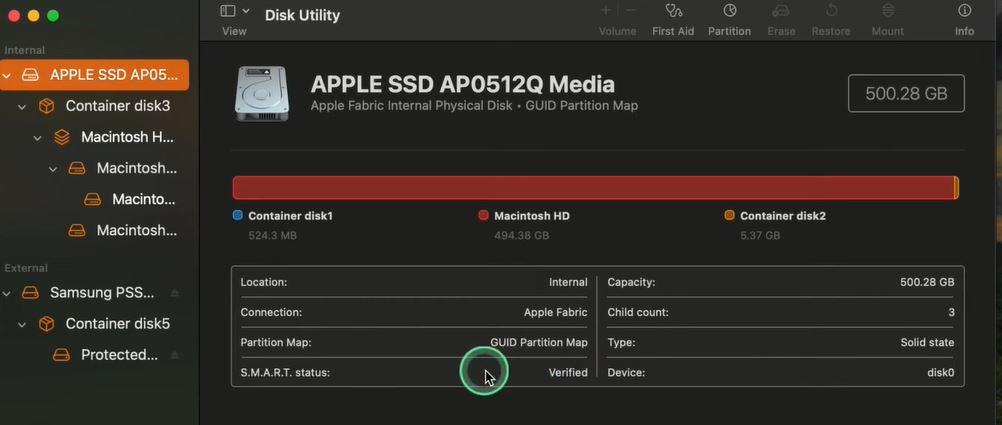Open the View dropdown chevron
Image resolution: width=1002 pixels, height=425 pixels.
point(246,12)
